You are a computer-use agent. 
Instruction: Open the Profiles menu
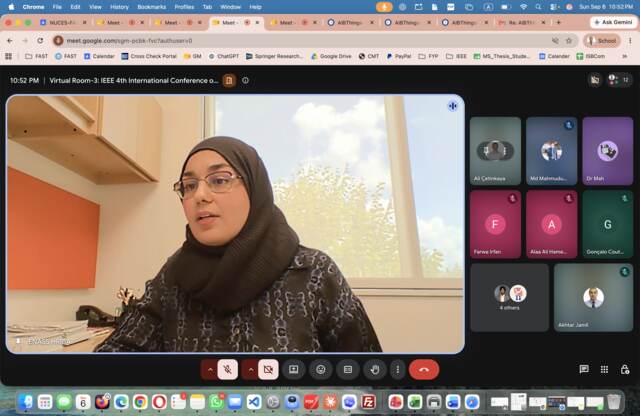point(184,7)
